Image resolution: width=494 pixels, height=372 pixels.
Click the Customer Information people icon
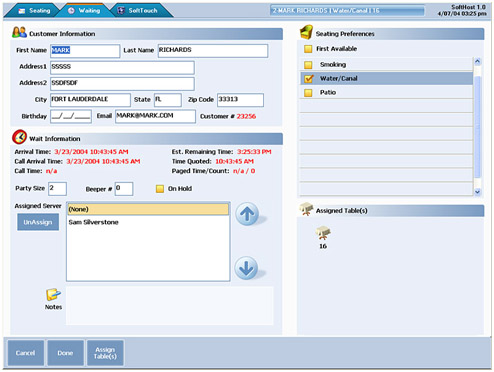[x=19, y=32]
